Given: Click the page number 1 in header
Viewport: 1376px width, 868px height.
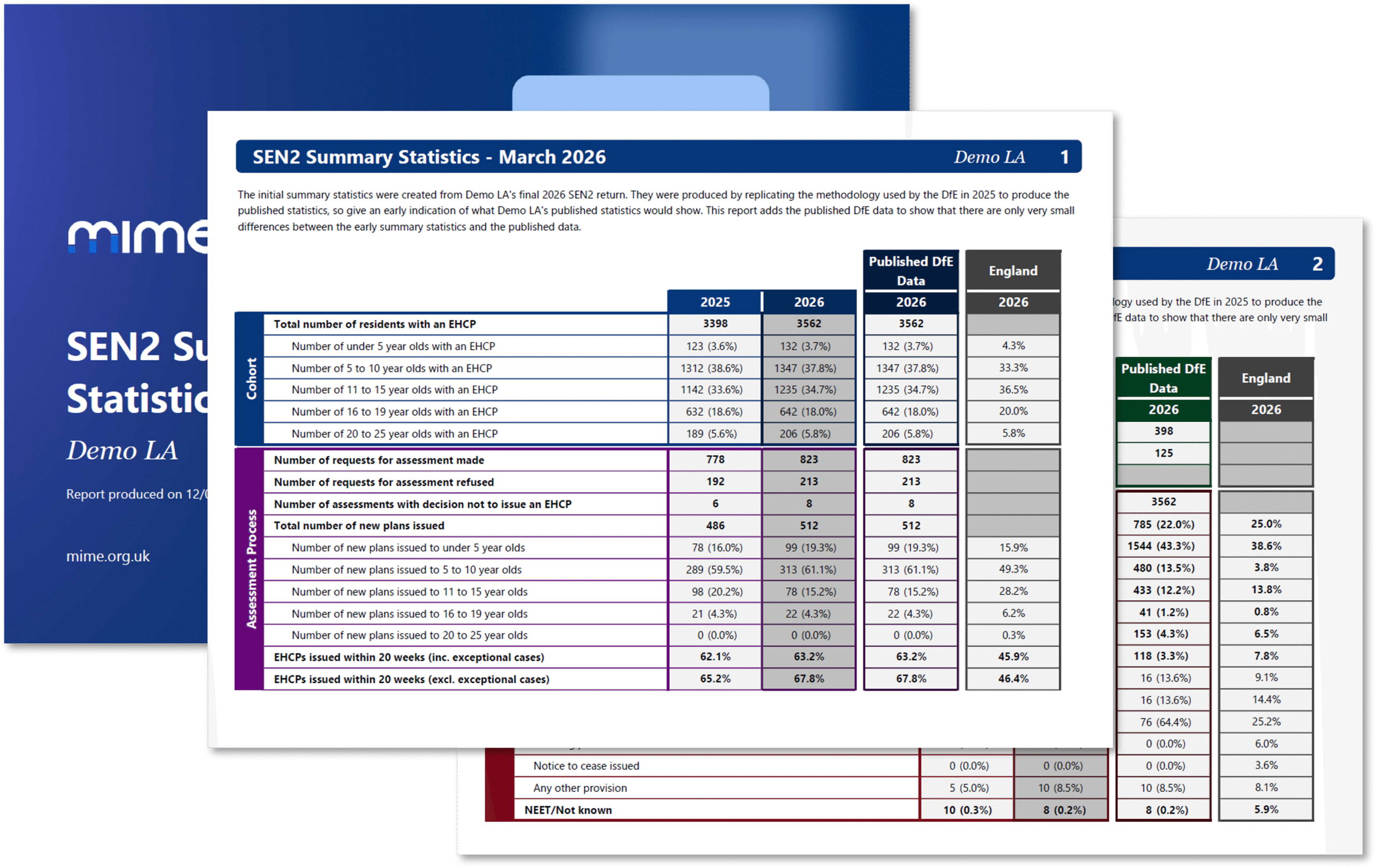Looking at the screenshot, I should pyautogui.click(x=1064, y=156).
